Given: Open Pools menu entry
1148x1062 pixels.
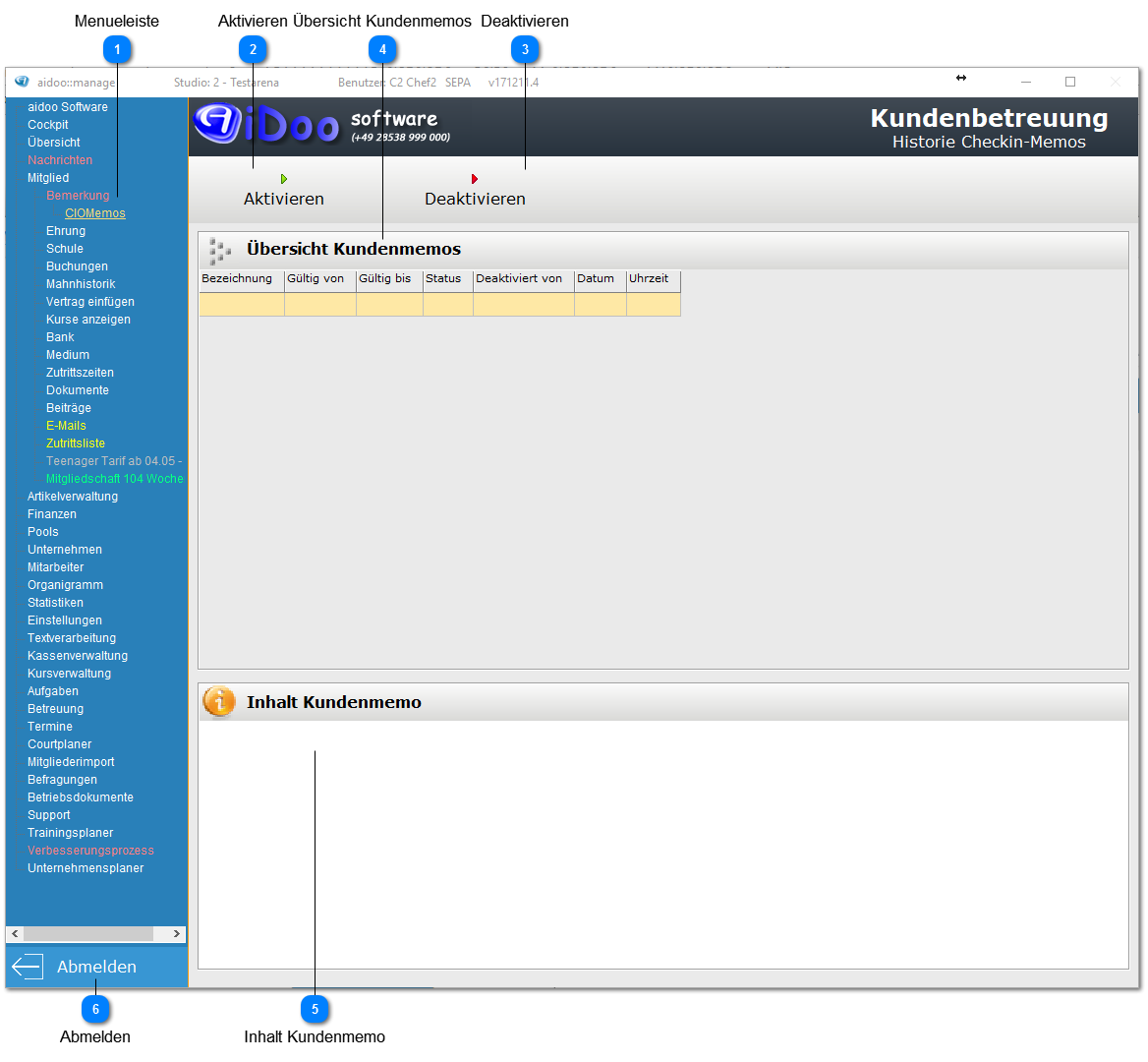Looking at the screenshot, I should coord(43,532).
